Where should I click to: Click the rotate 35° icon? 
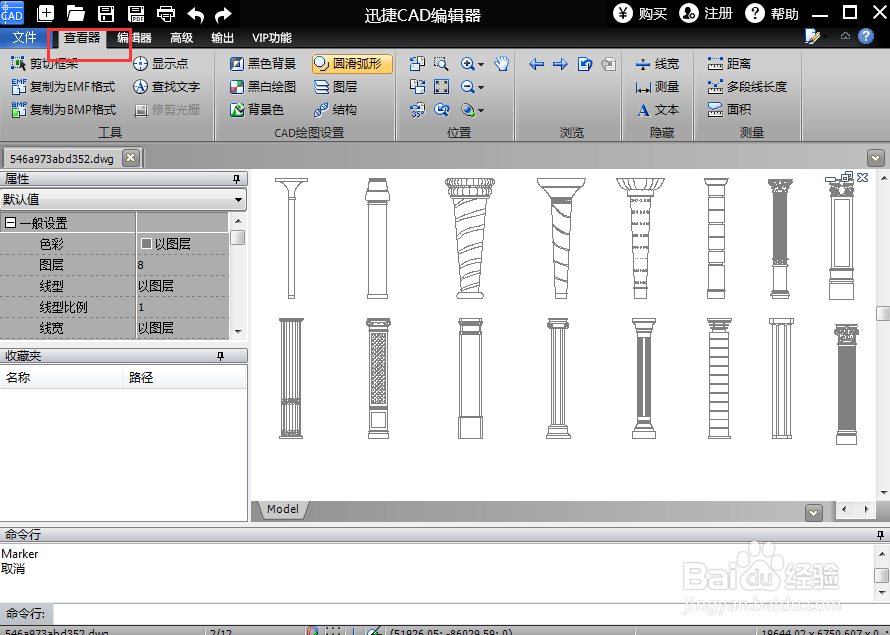(x=417, y=110)
